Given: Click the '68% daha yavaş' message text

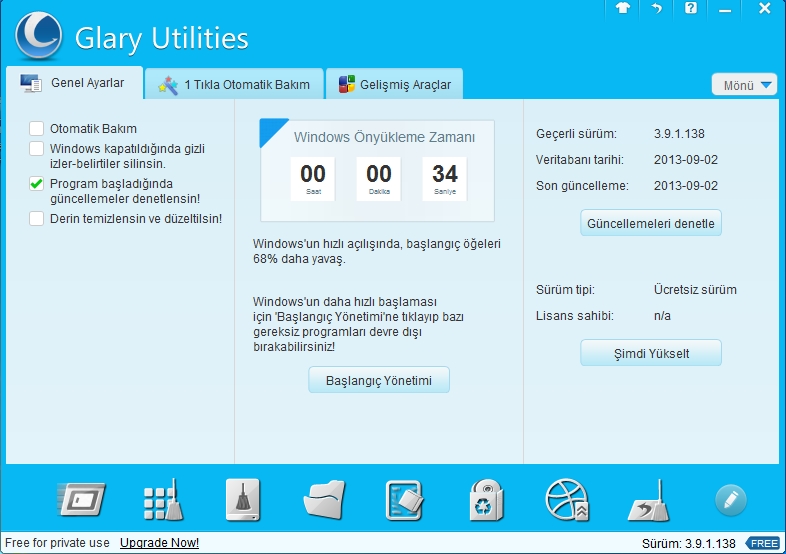Looking at the screenshot, I should point(299,259).
